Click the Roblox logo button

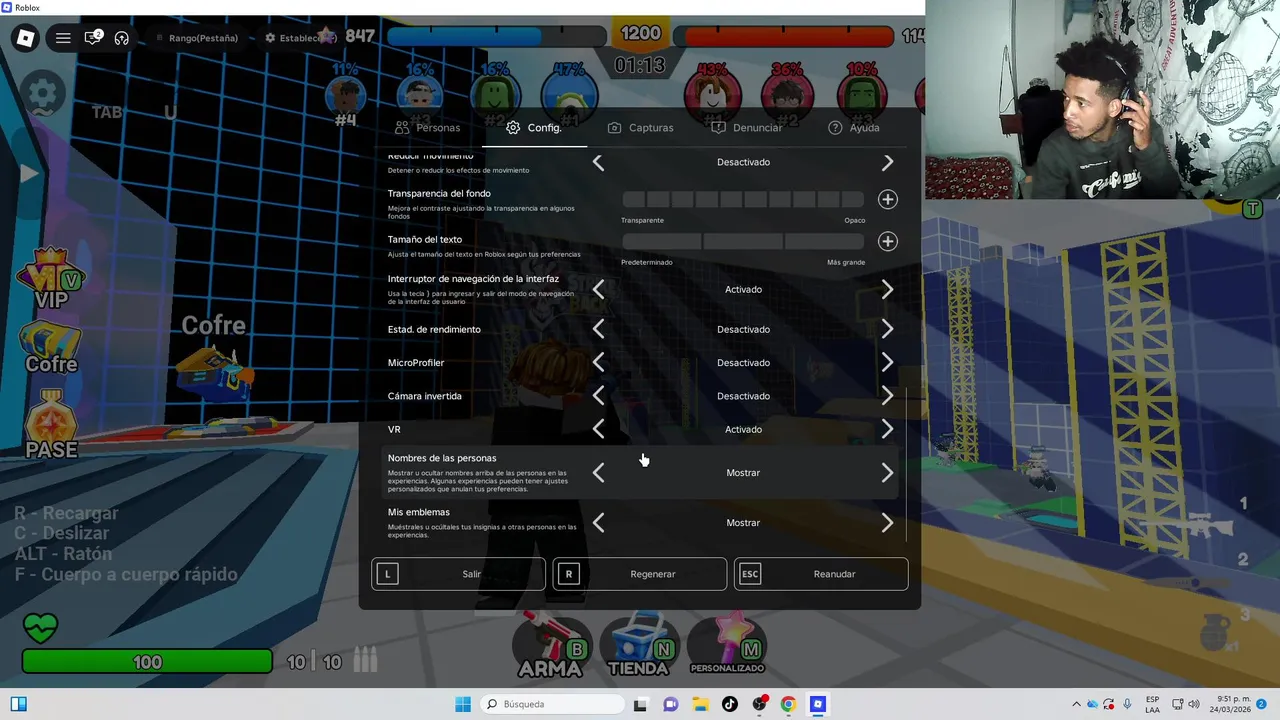coord(26,38)
